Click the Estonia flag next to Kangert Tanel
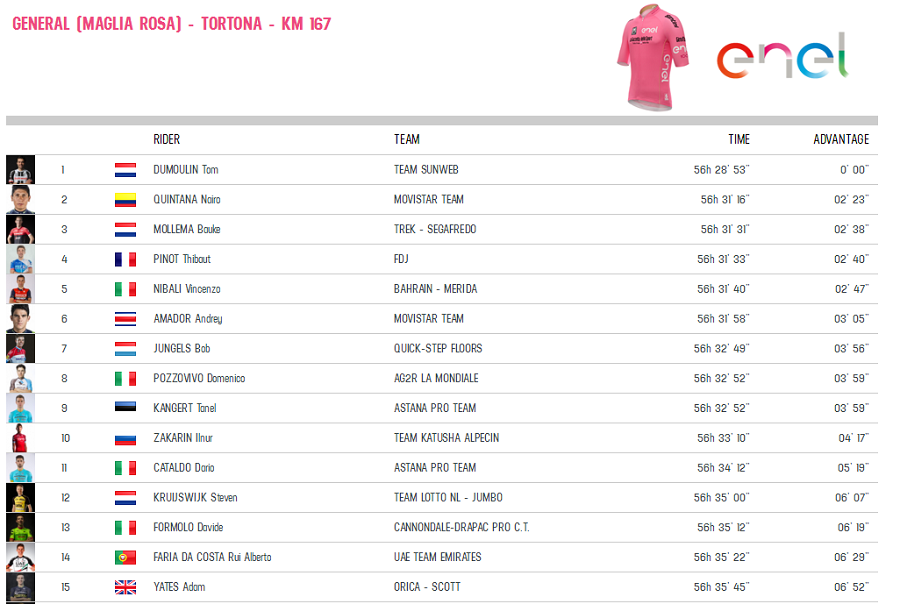 [x=125, y=406]
